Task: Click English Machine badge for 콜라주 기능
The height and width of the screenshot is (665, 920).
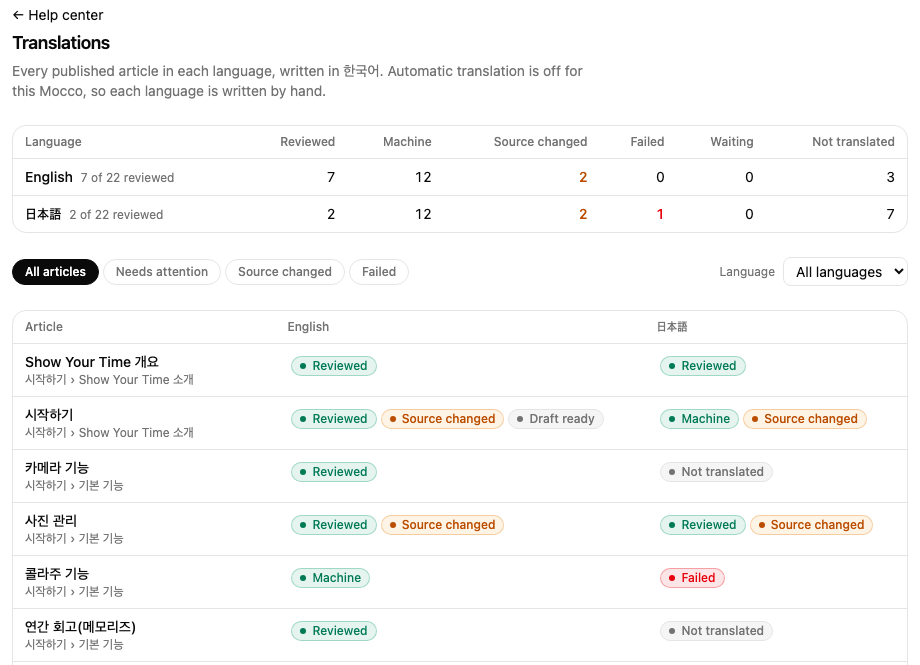Action: tap(330, 578)
